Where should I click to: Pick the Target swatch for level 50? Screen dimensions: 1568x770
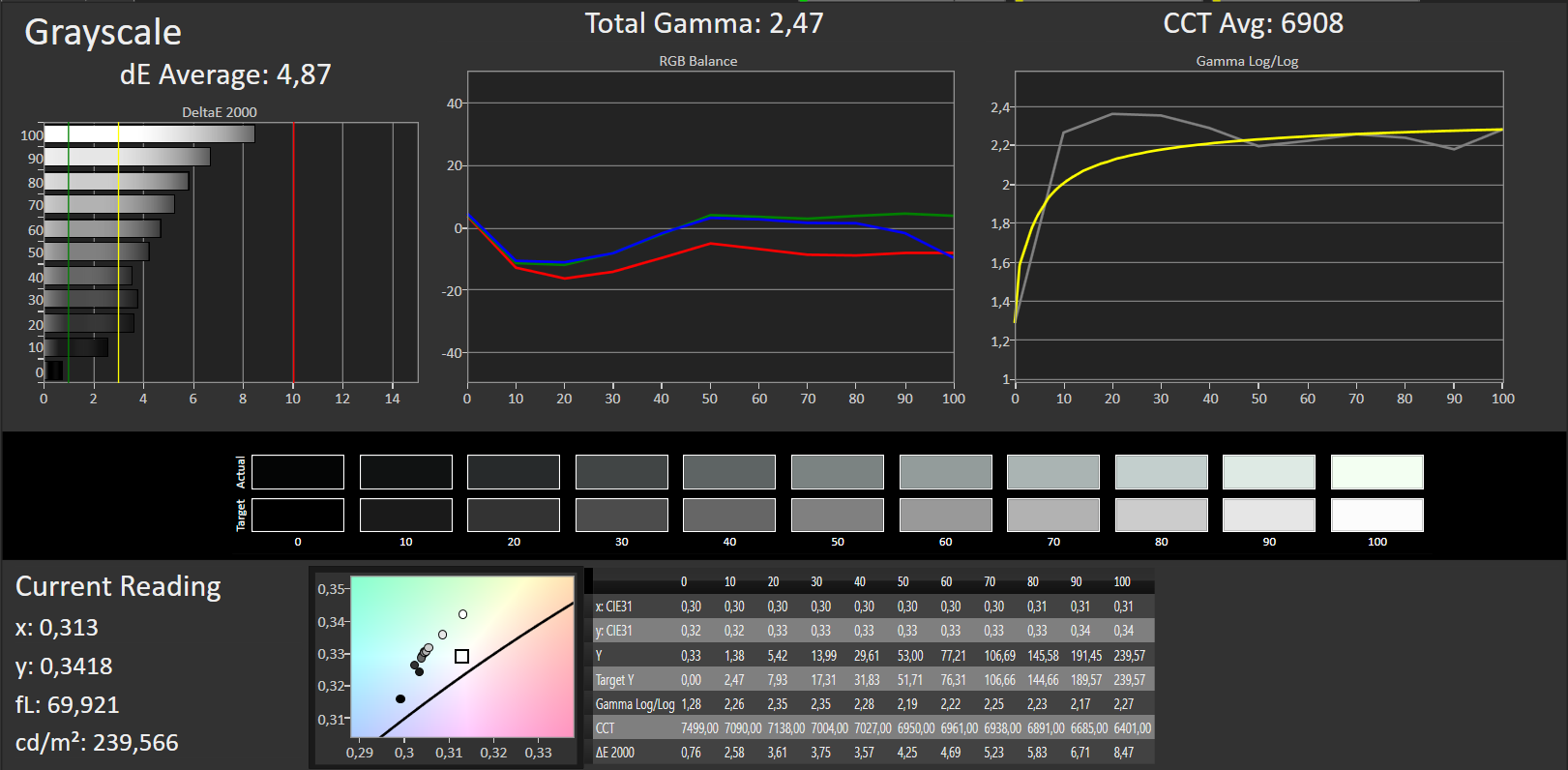pos(838,515)
